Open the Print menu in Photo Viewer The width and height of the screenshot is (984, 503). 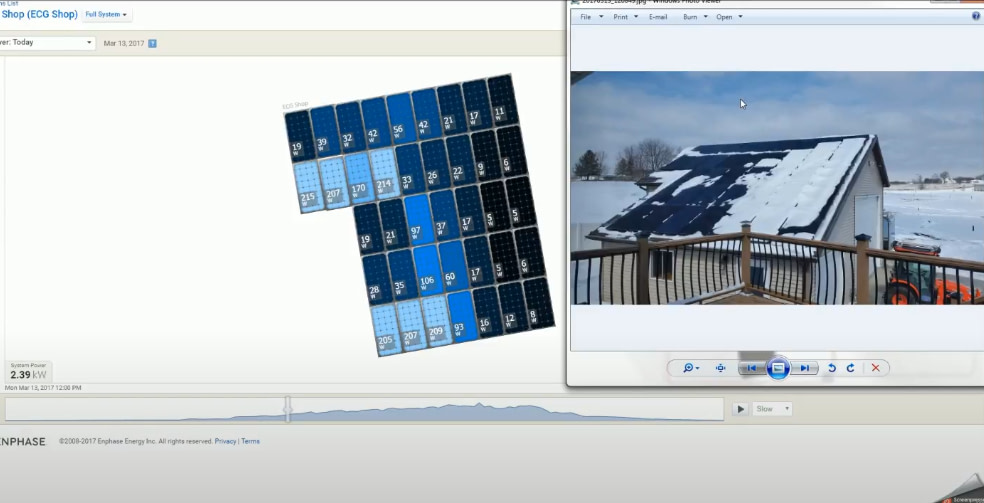(x=625, y=17)
